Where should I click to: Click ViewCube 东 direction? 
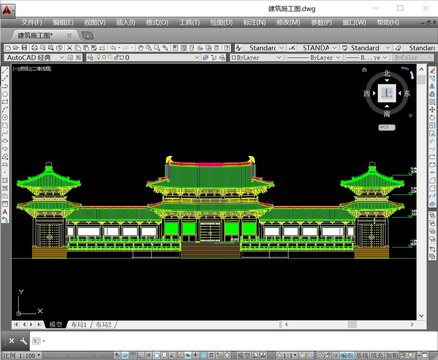(x=407, y=94)
